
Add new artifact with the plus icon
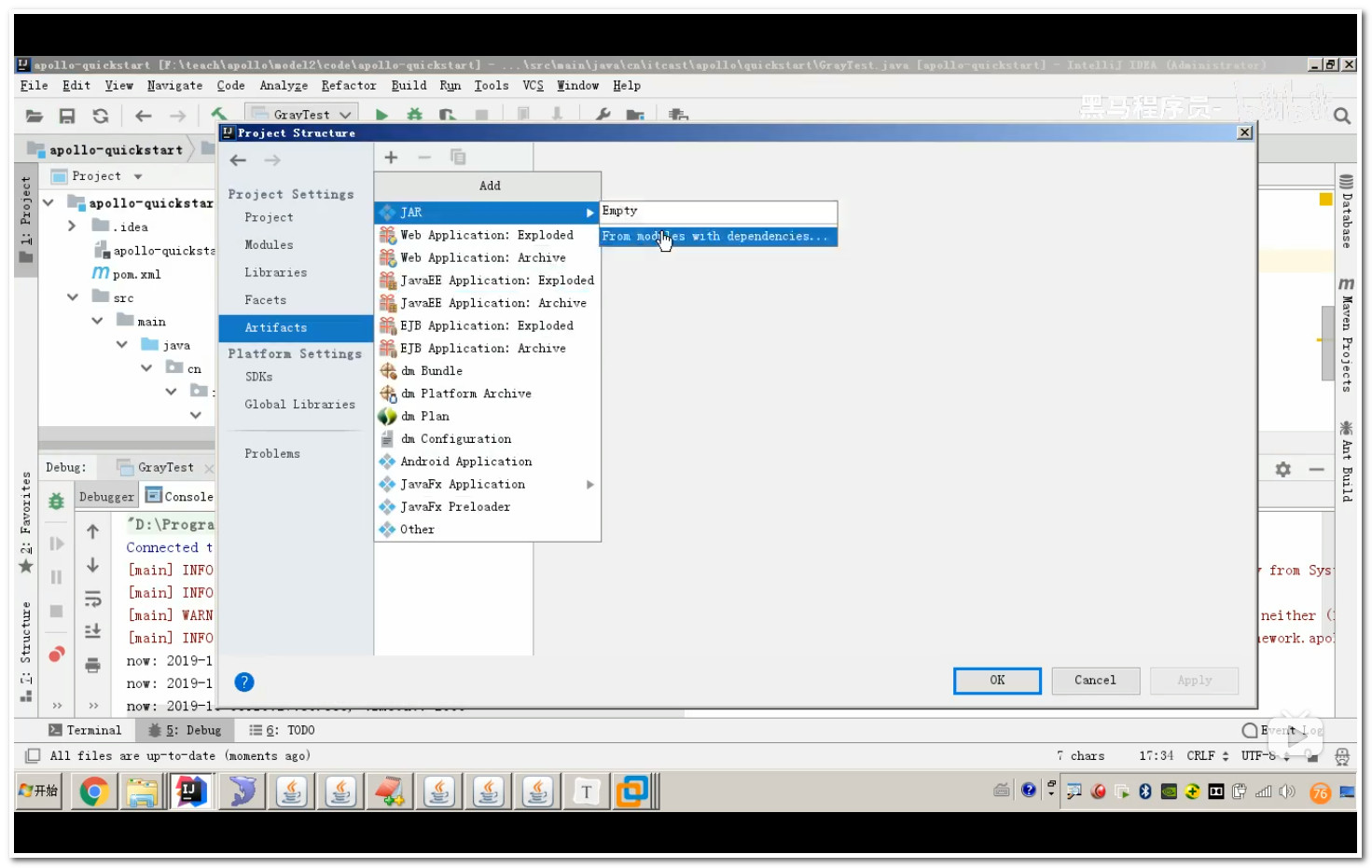pos(392,158)
